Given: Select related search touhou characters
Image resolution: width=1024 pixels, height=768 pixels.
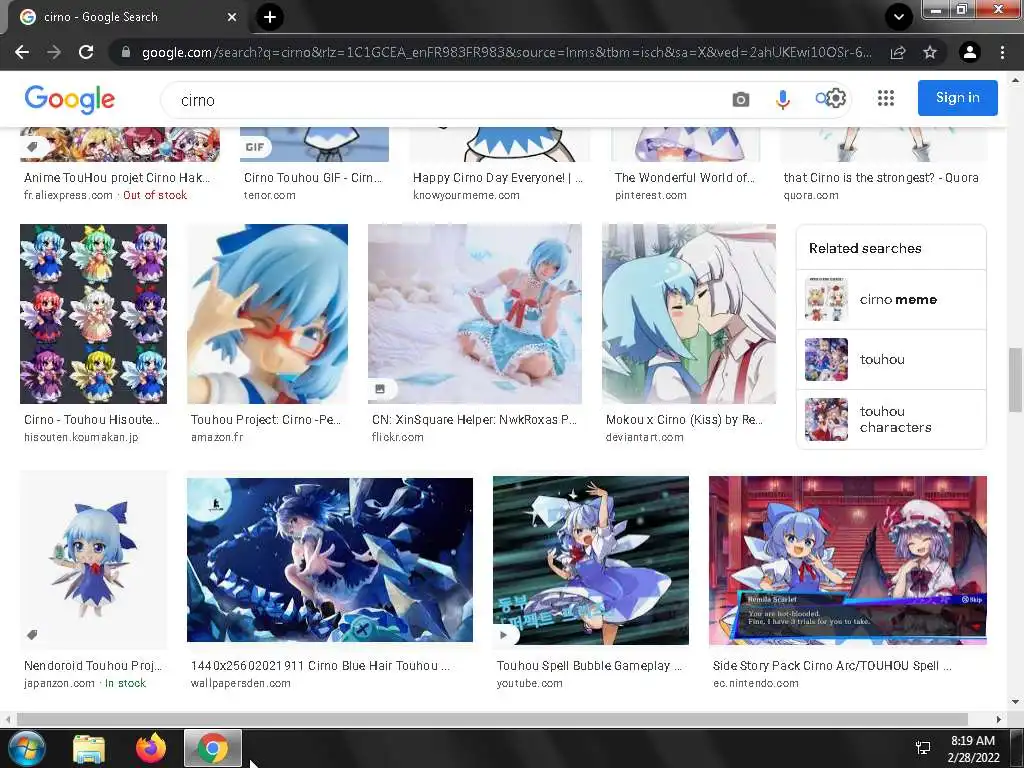Looking at the screenshot, I should (x=891, y=419).
